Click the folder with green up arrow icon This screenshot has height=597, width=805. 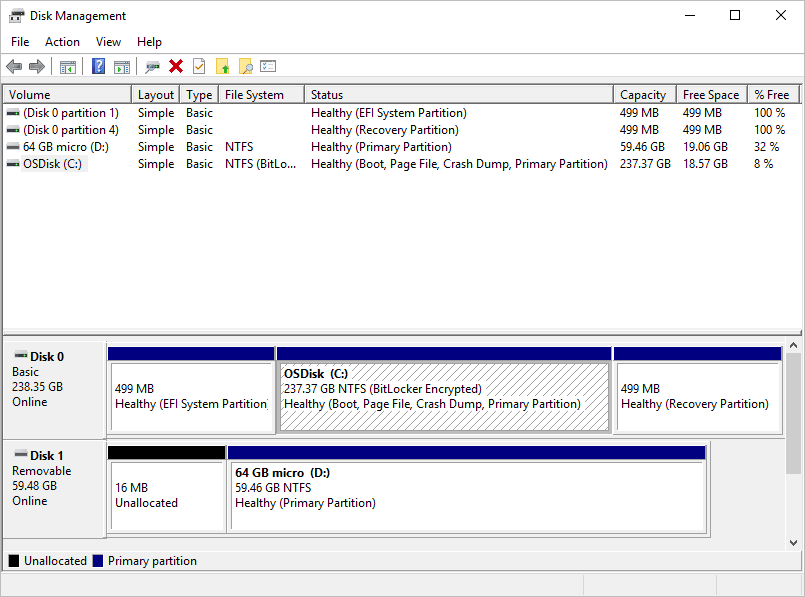click(222, 66)
